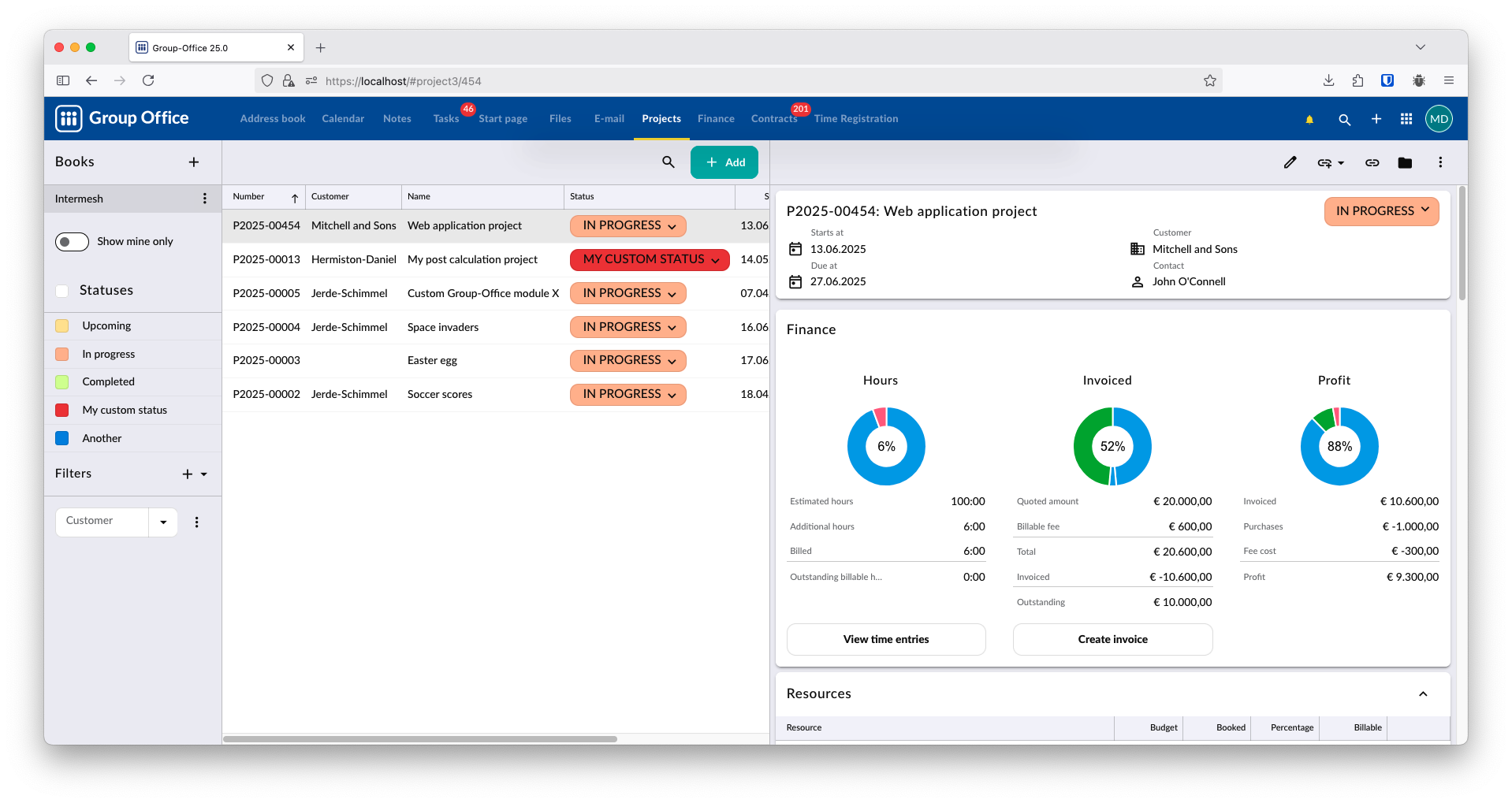Open the Intermesh book options menu

205,199
